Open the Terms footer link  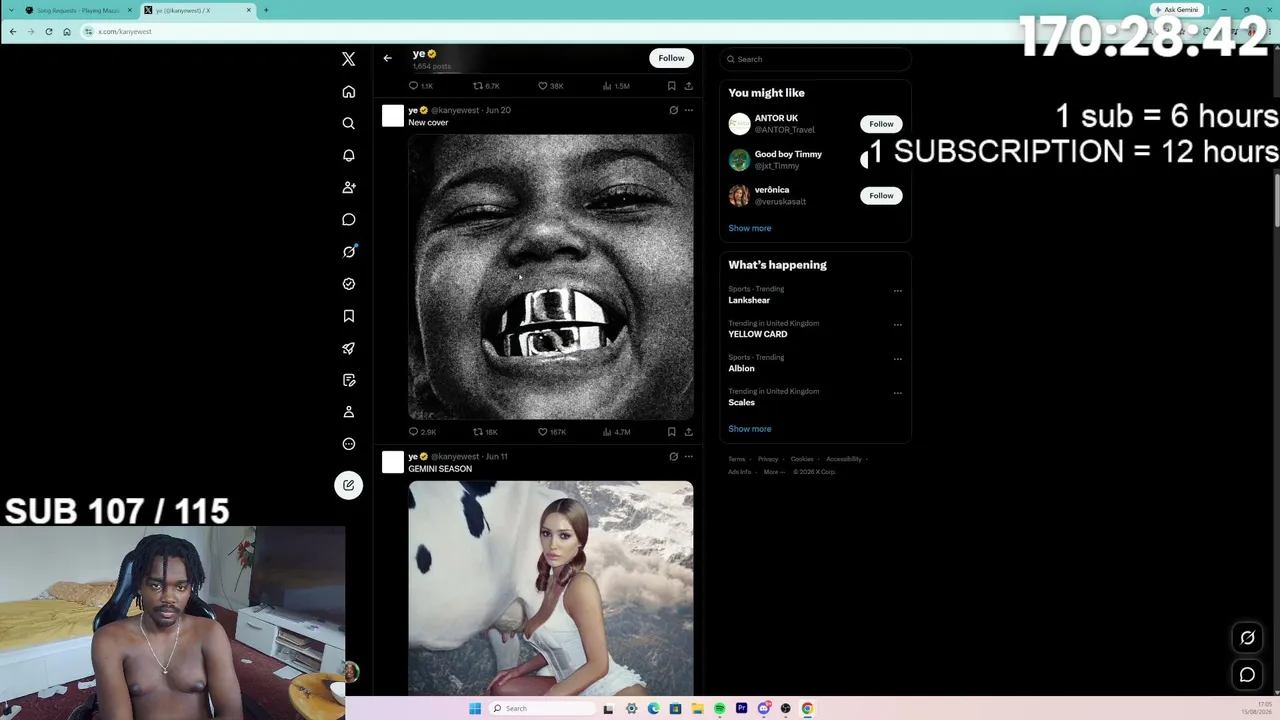pos(736,459)
